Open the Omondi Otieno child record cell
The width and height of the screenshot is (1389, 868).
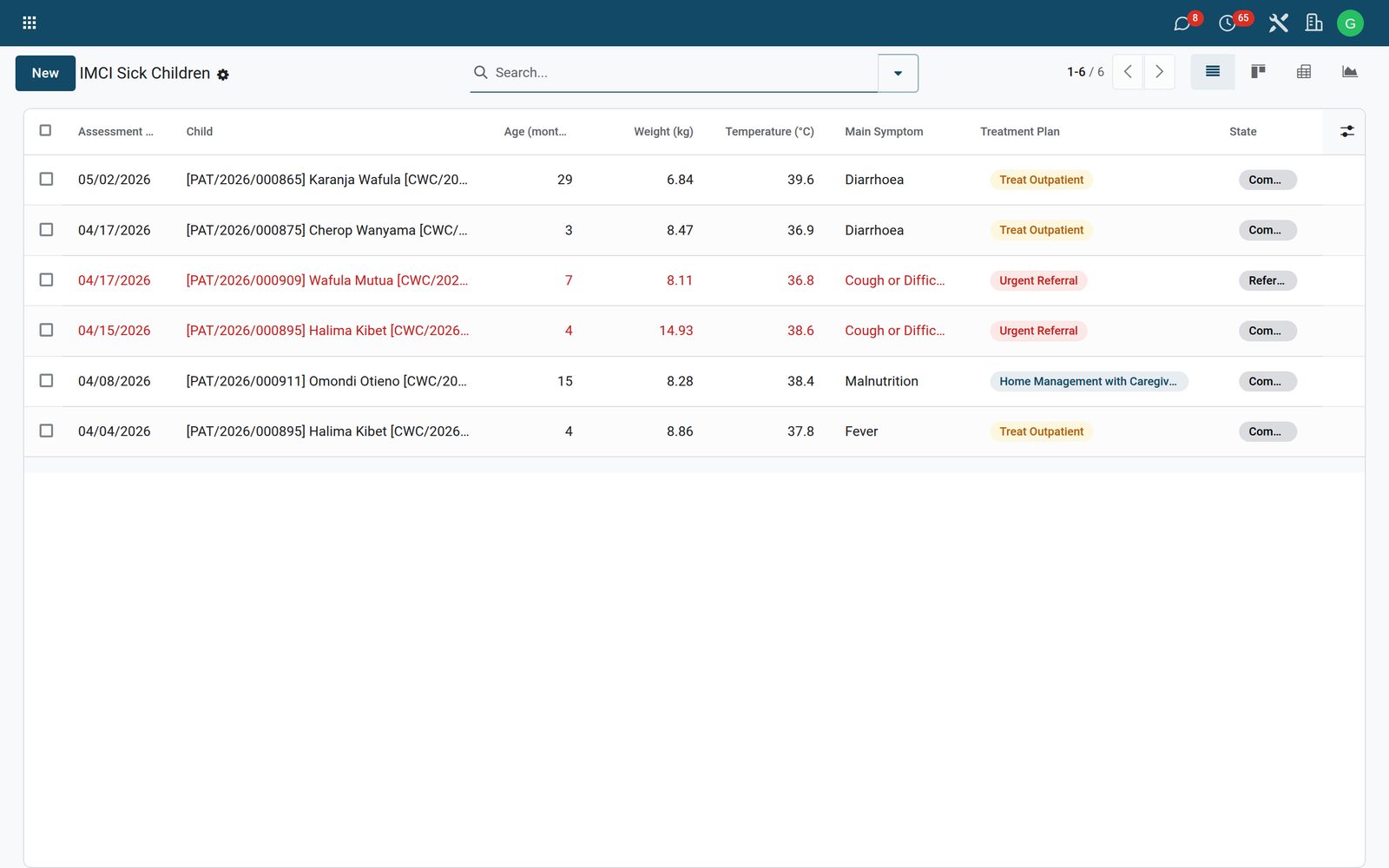coord(326,381)
